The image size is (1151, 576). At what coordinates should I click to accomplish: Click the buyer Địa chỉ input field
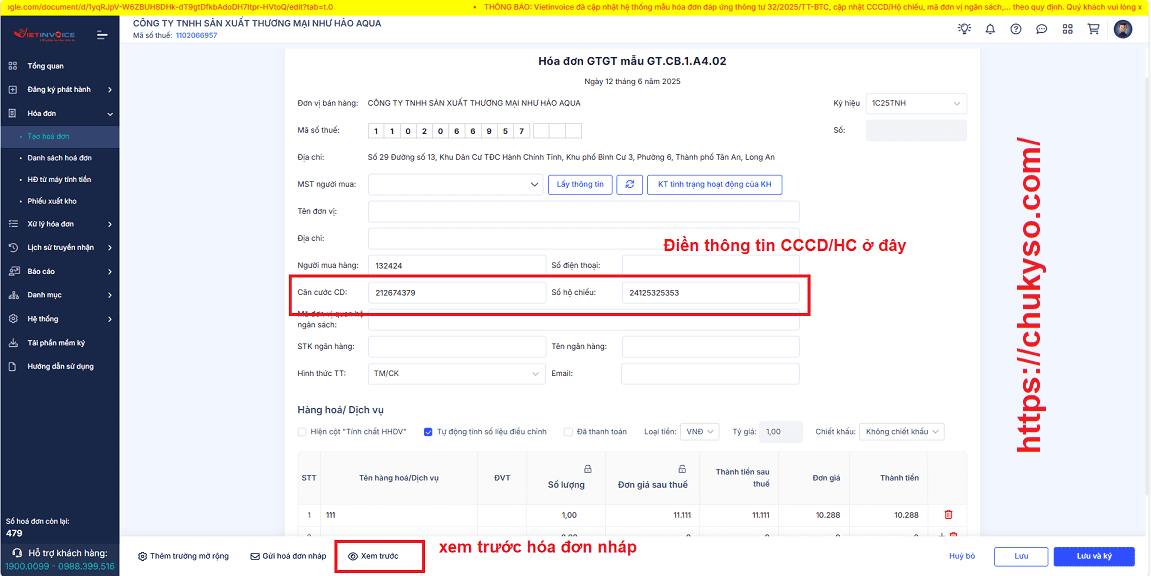584,238
